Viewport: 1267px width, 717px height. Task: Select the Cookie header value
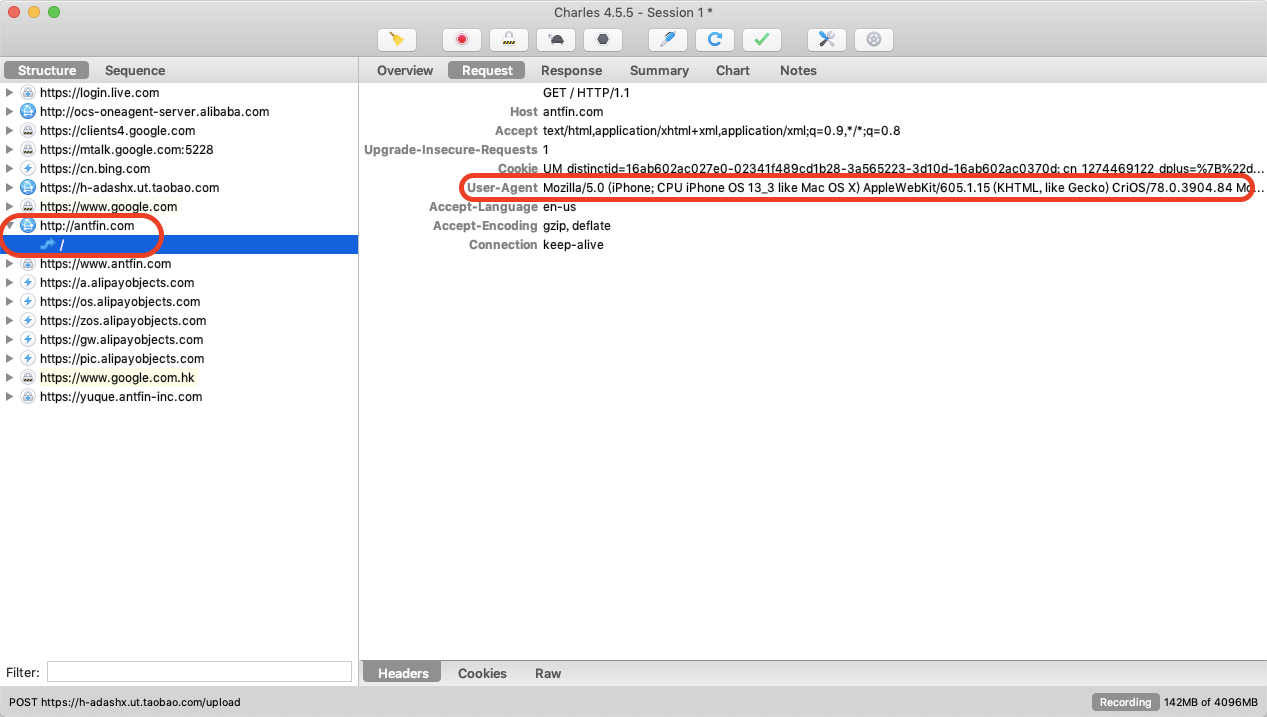coord(903,169)
